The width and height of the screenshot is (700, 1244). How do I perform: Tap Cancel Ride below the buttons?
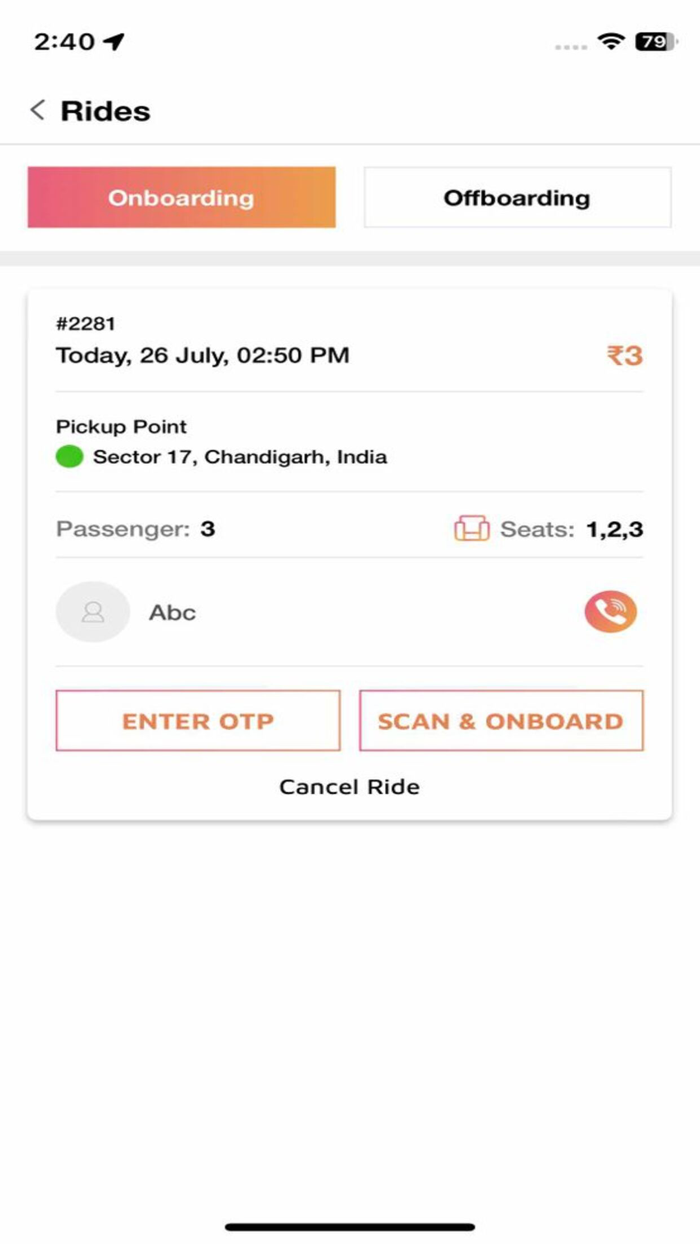coord(349,787)
